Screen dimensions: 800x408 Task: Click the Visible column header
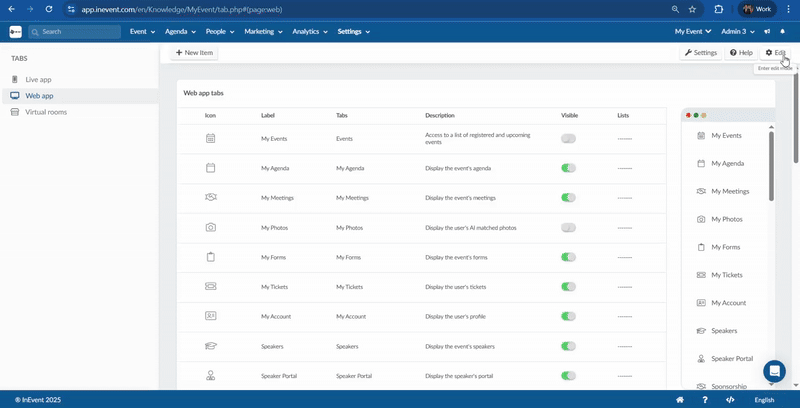[x=569, y=116]
